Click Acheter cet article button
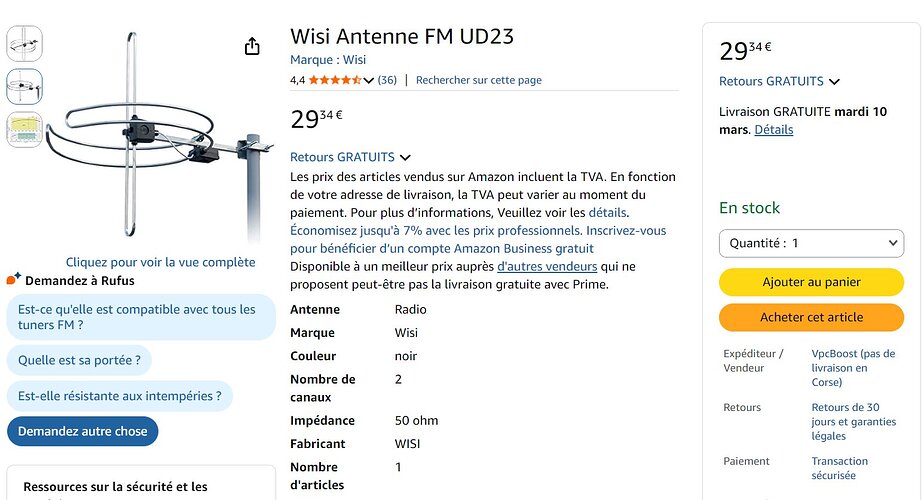Screen dimensions: 923x500 (811, 317)
